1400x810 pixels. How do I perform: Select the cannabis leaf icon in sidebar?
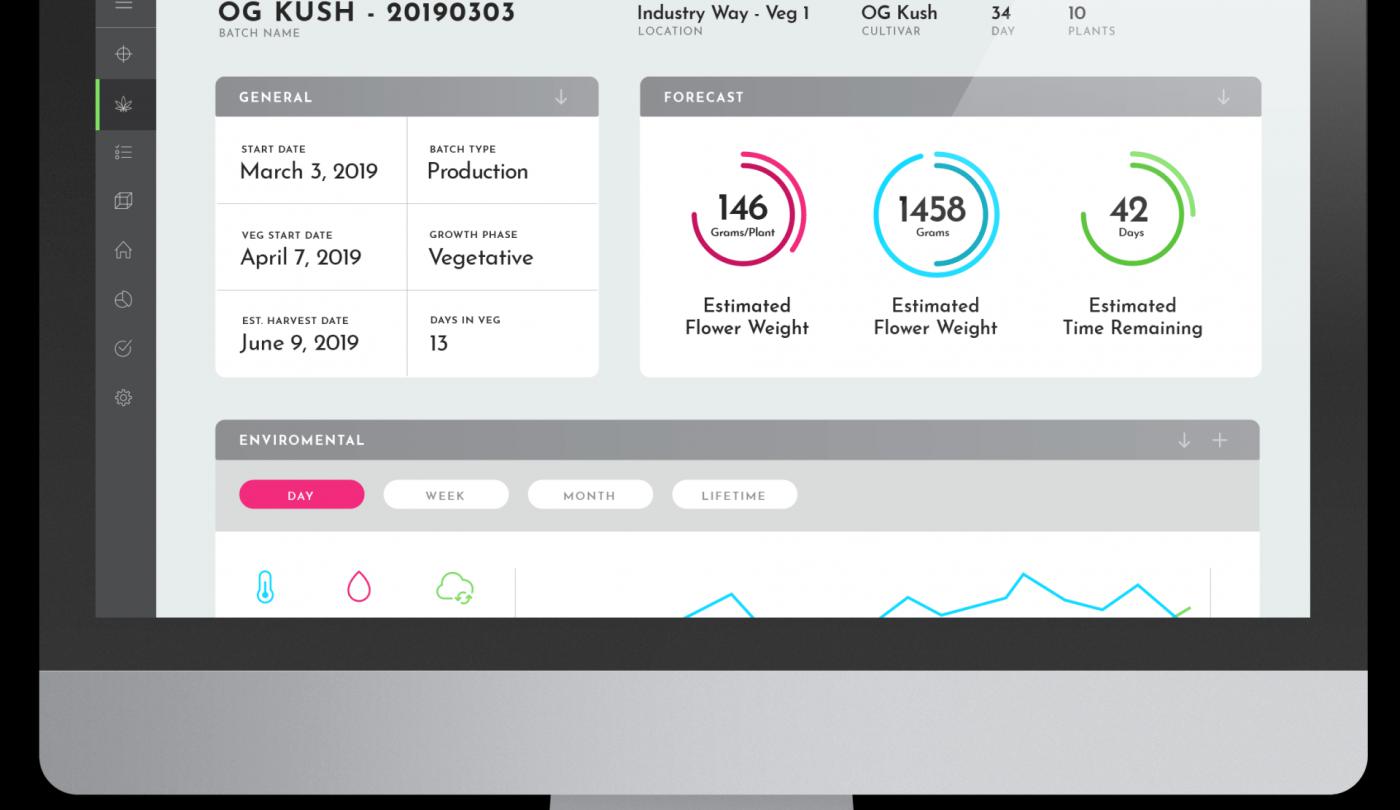(x=124, y=104)
